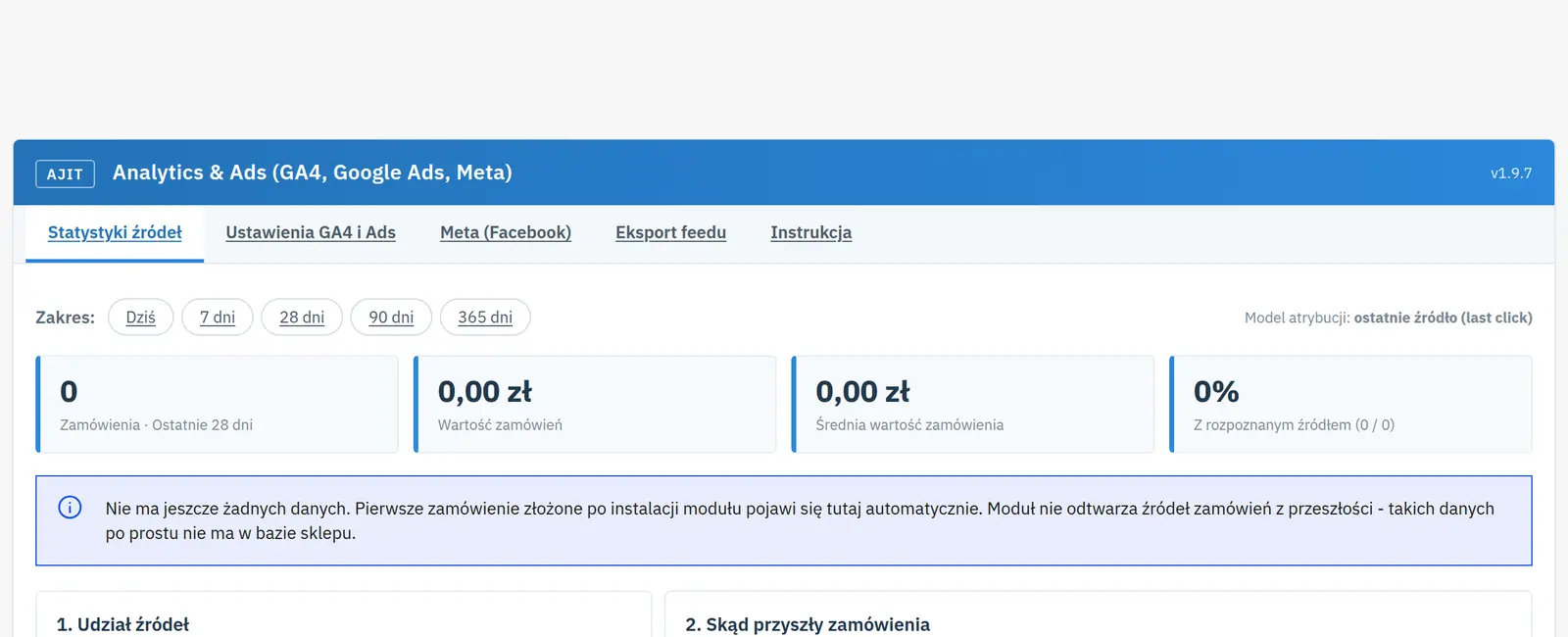Image resolution: width=1568 pixels, height=637 pixels.
Task: Click the Średnia wartość zamówienia card
Action: [973, 404]
